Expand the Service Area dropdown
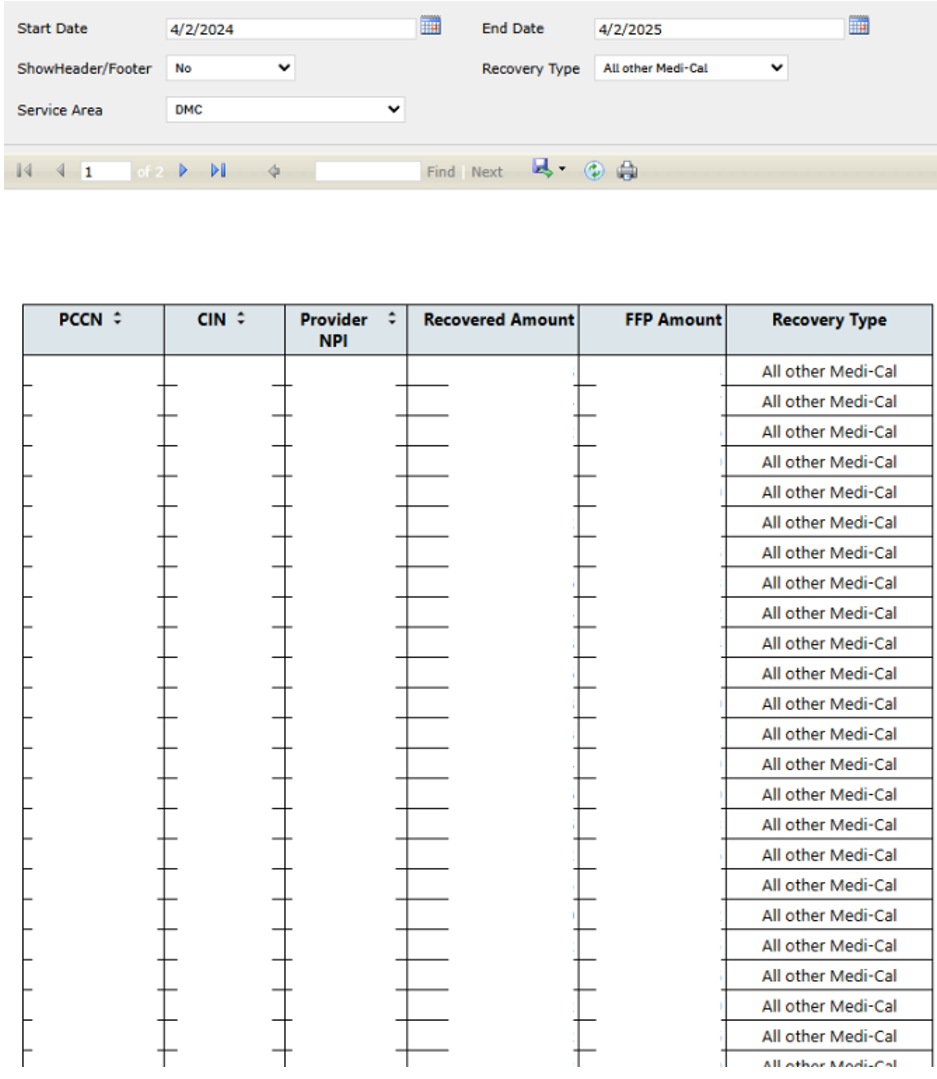Image resolution: width=937 pixels, height=1079 pixels. (x=285, y=110)
